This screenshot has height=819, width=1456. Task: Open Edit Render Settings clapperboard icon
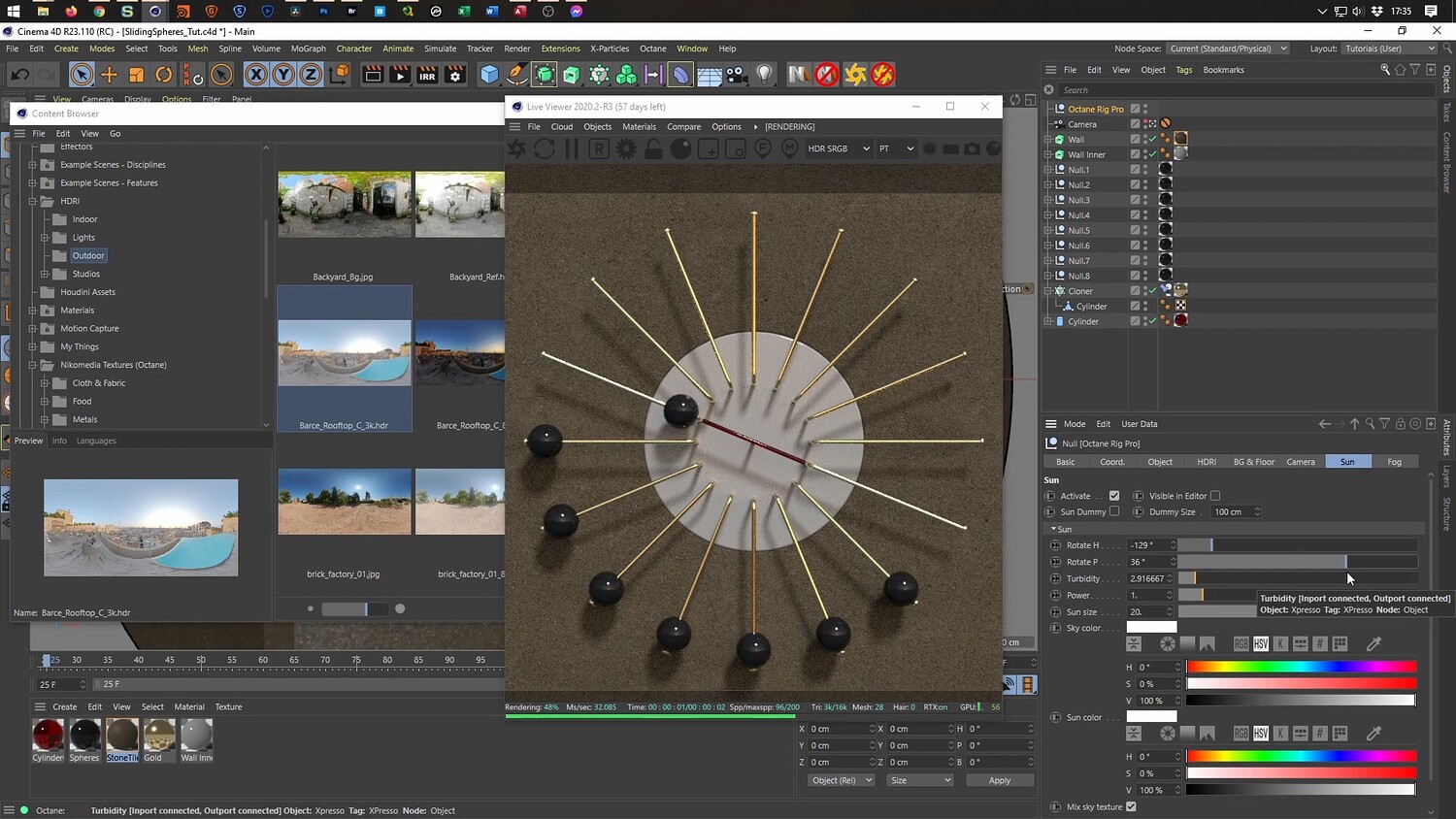[x=454, y=75]
